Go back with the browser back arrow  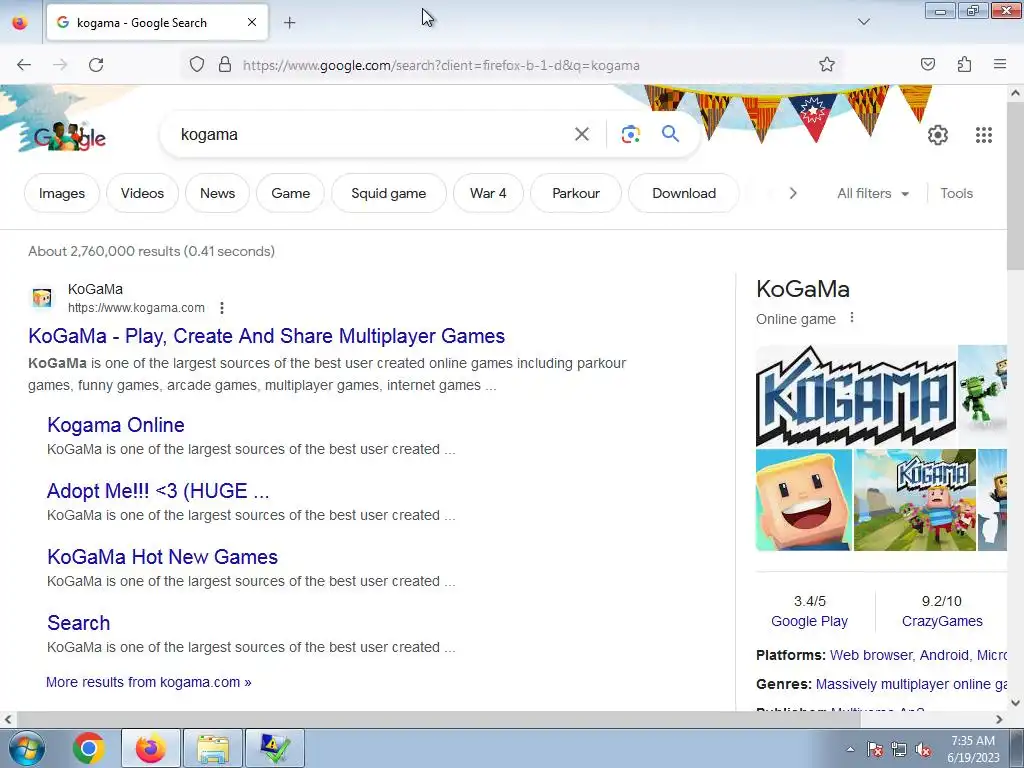point(24,65)
